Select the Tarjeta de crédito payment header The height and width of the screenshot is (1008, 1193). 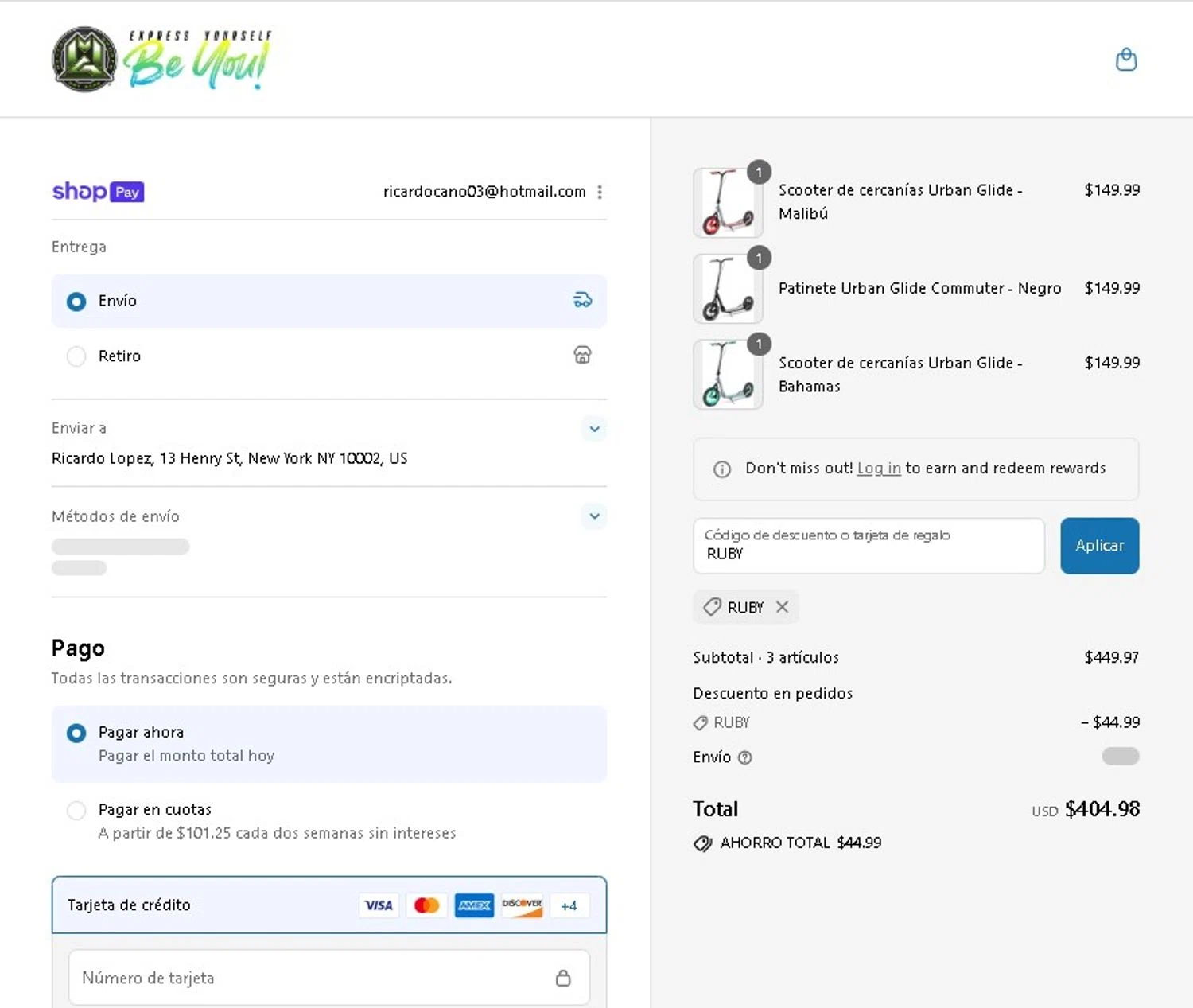pyautogui.click(x=329, y=905)
